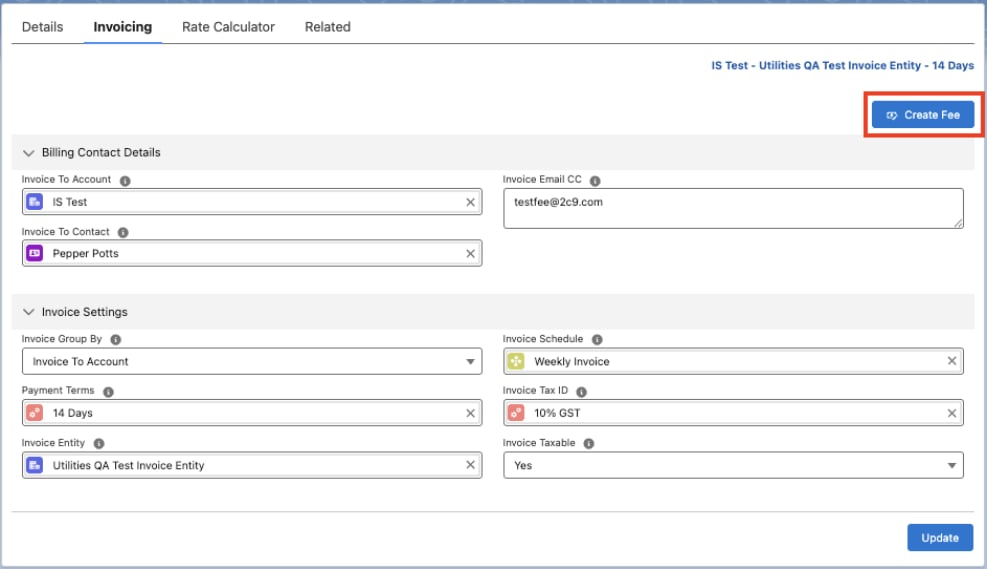Click the contact icon beside Pepper Potts
Viewport: 987px width, 569px height.
[x=35, y=253]
